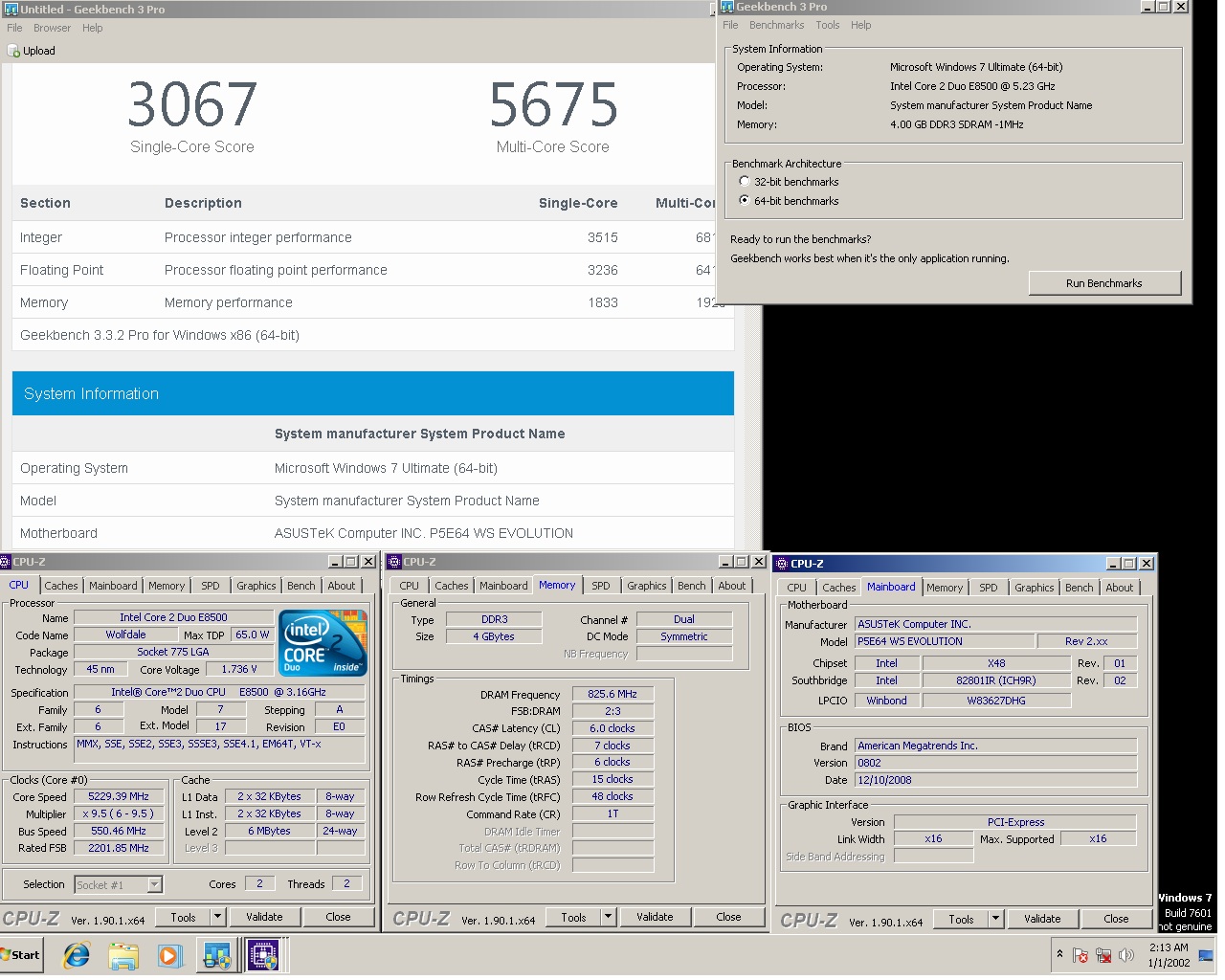
Task: Click the volume speaker tray icon
Action: tap(1126, 955)
